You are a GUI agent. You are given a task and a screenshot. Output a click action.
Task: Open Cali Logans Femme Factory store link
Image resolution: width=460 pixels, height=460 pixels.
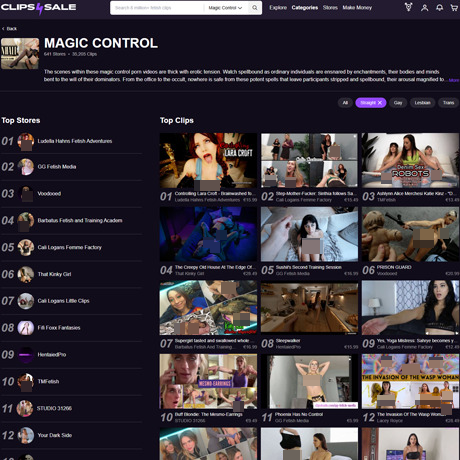69,247
